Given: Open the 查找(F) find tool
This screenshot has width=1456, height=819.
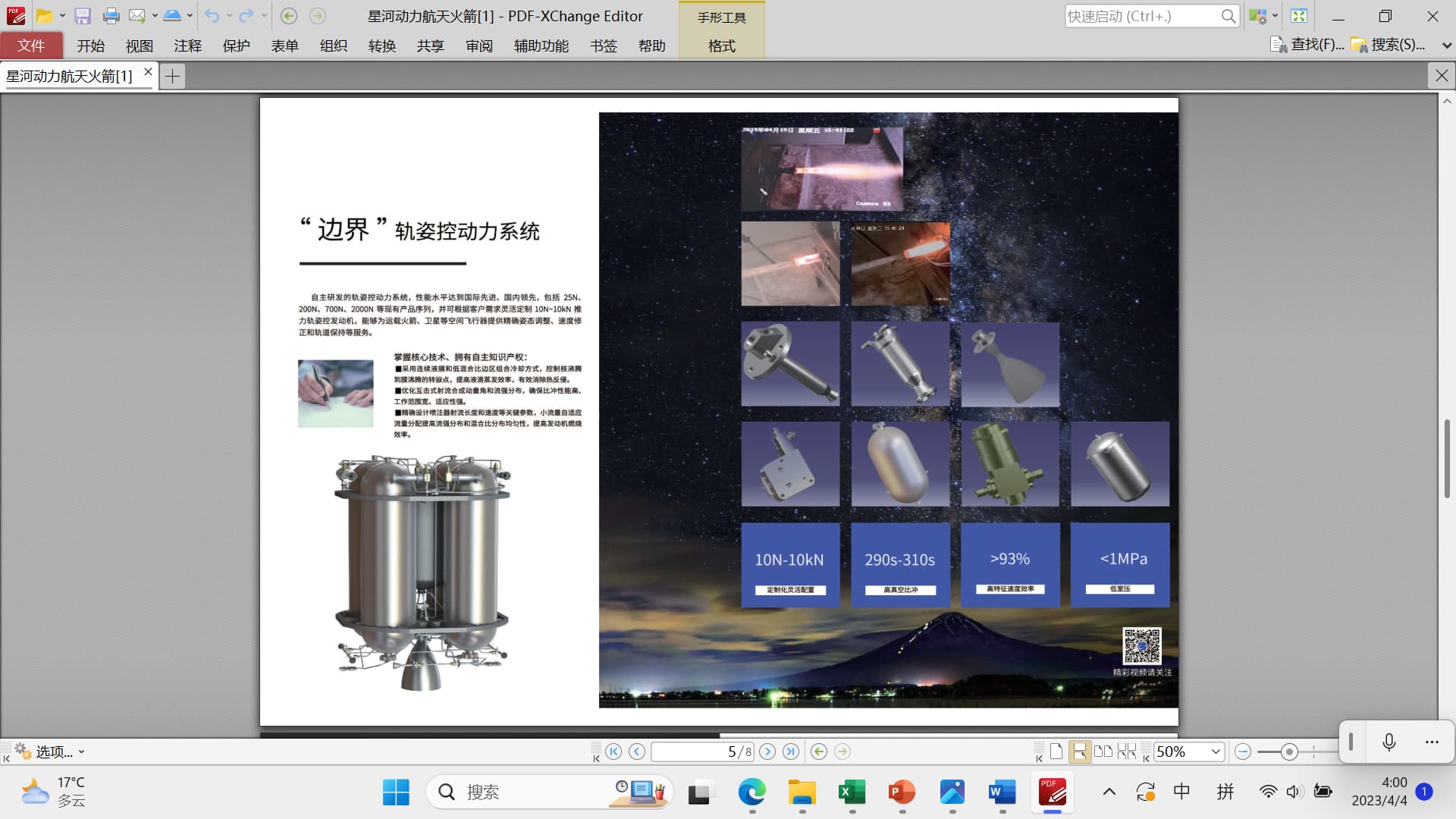Looking at the screenshot, I should coord(1307,45).
